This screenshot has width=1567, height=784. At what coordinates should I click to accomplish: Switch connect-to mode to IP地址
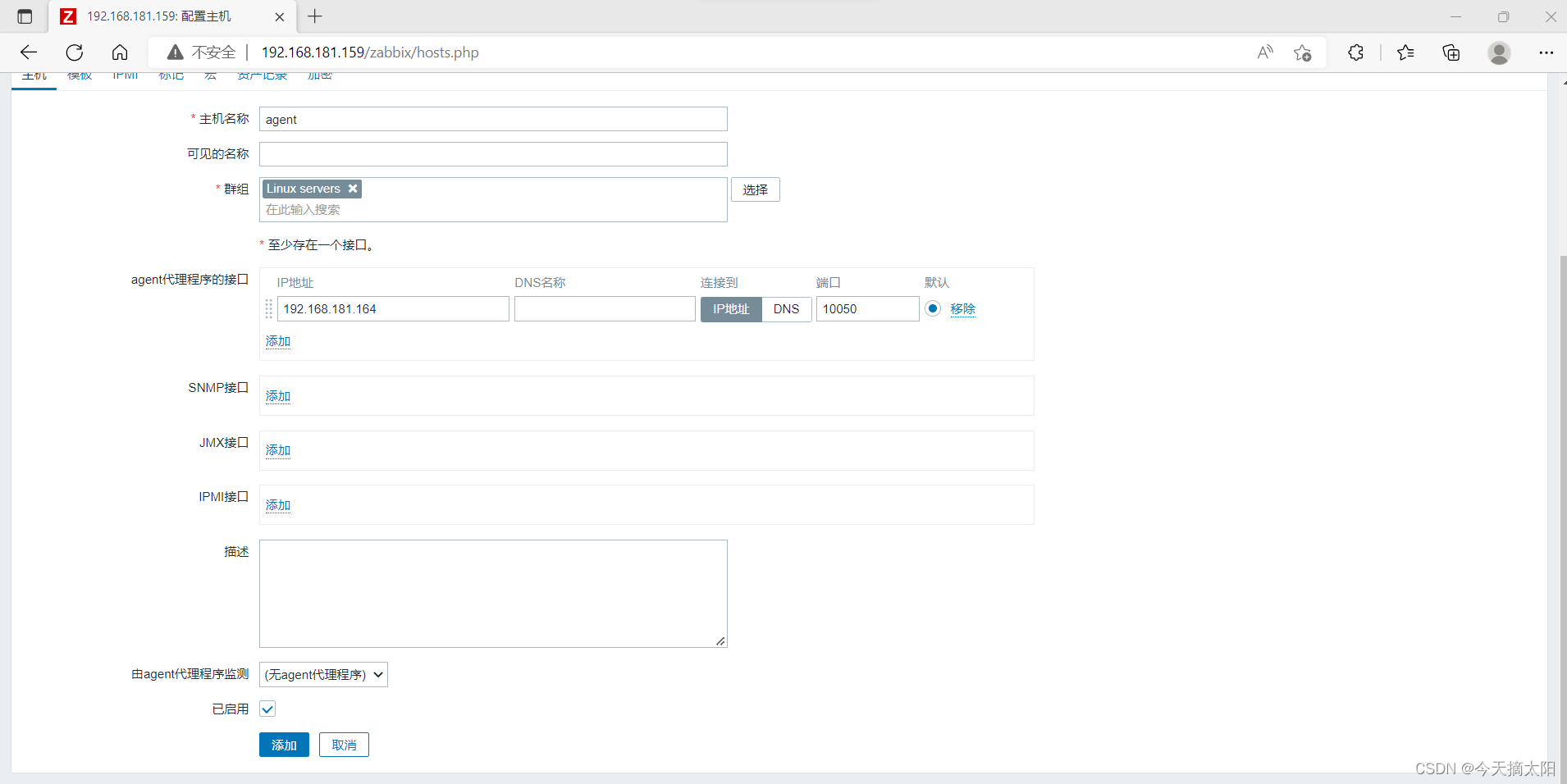(731, 309)
